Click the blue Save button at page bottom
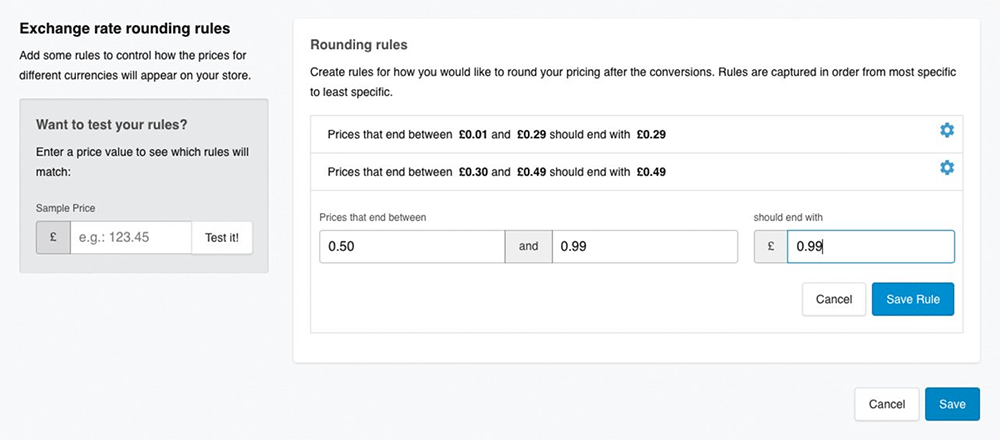 pos(952,404)
